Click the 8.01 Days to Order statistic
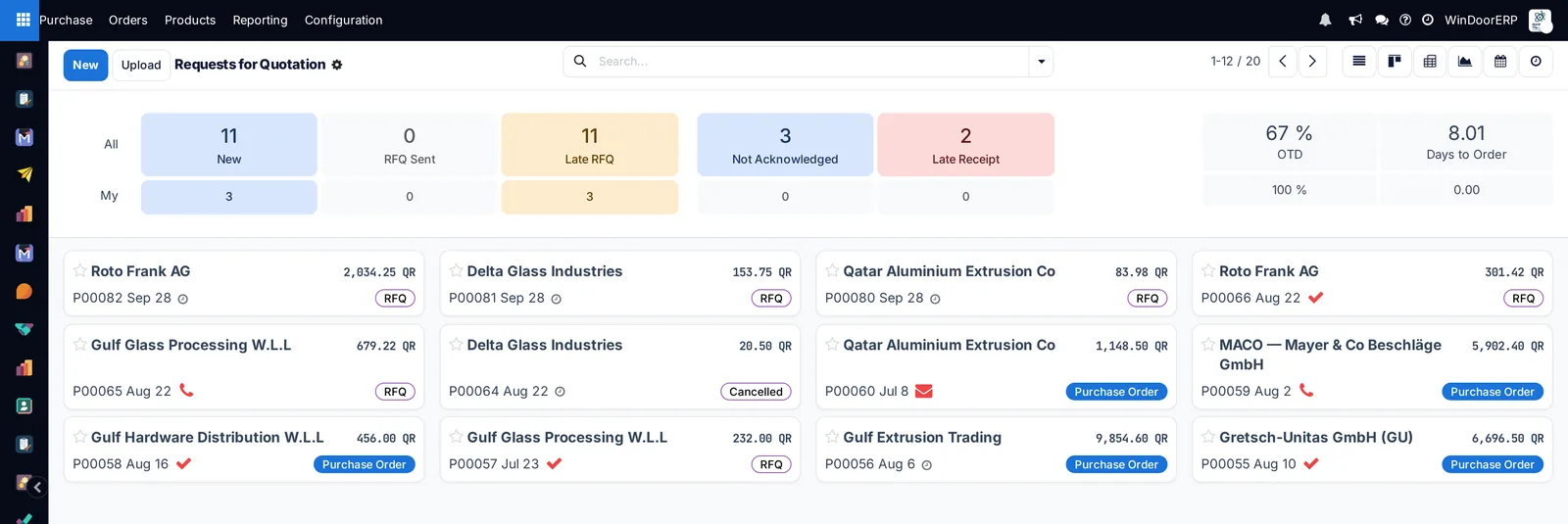 1466,142
